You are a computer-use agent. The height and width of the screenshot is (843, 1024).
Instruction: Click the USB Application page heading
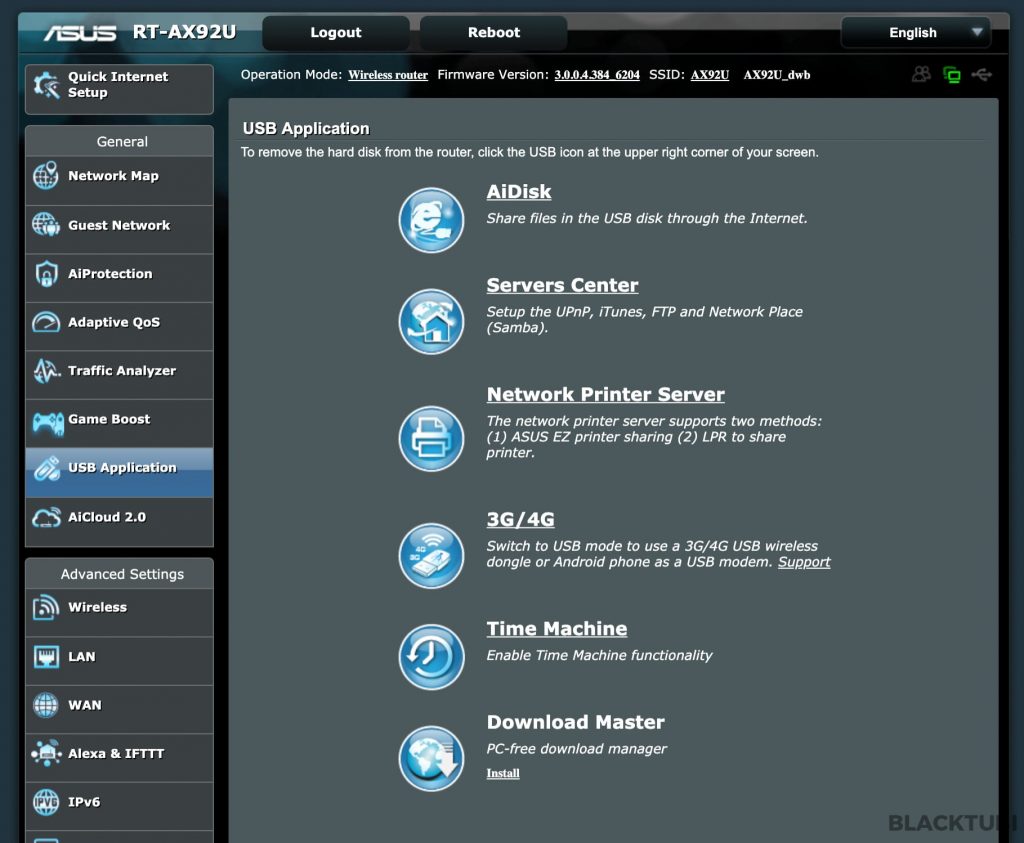306,129
